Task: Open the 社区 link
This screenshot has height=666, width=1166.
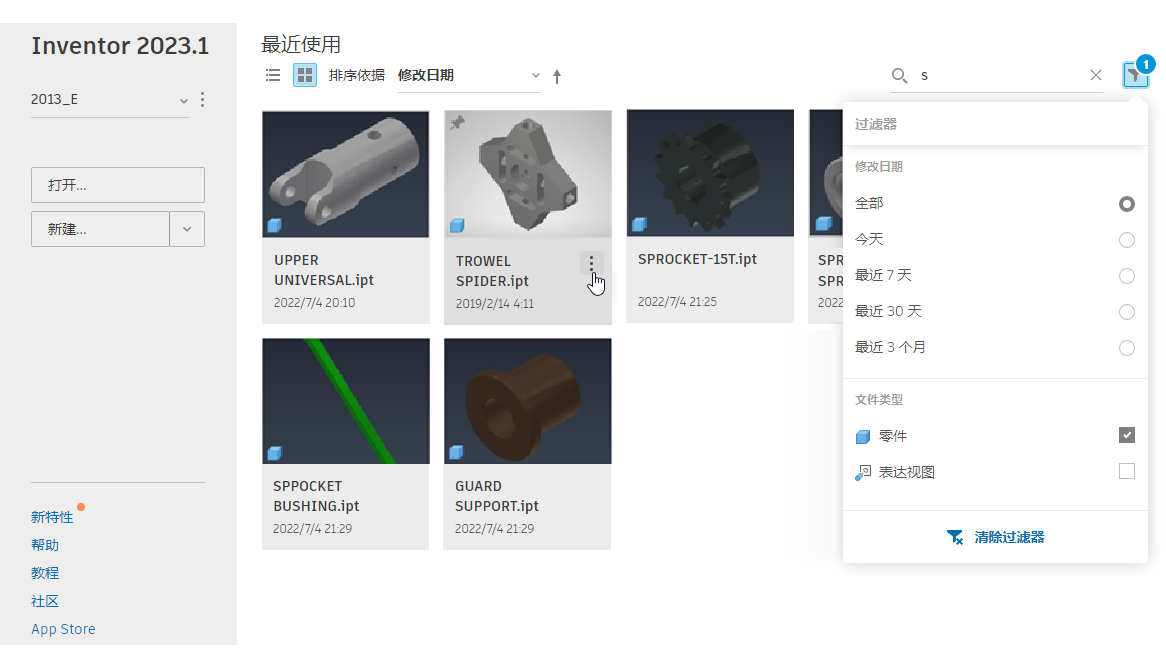Action: point(45,601)
